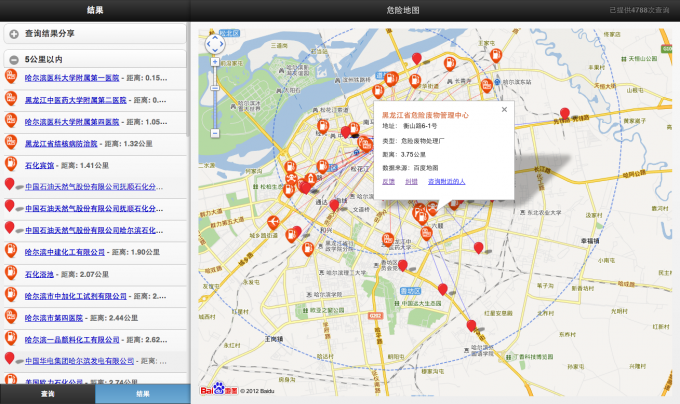
Task: Click the airplane marker on the map
Action: coord(273,223)
